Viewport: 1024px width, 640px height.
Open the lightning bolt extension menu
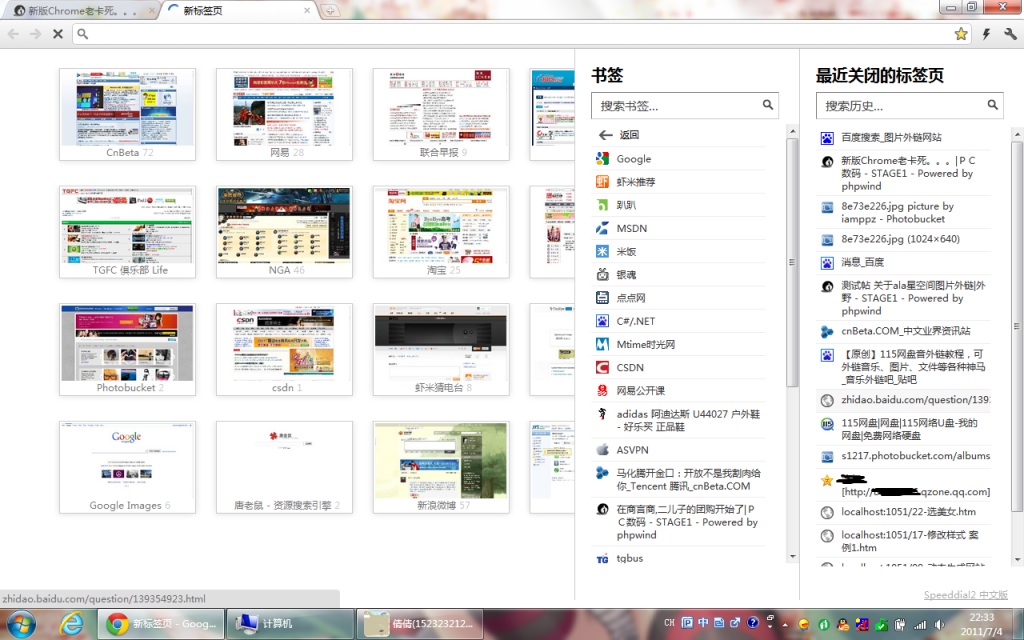coord(986,34)
